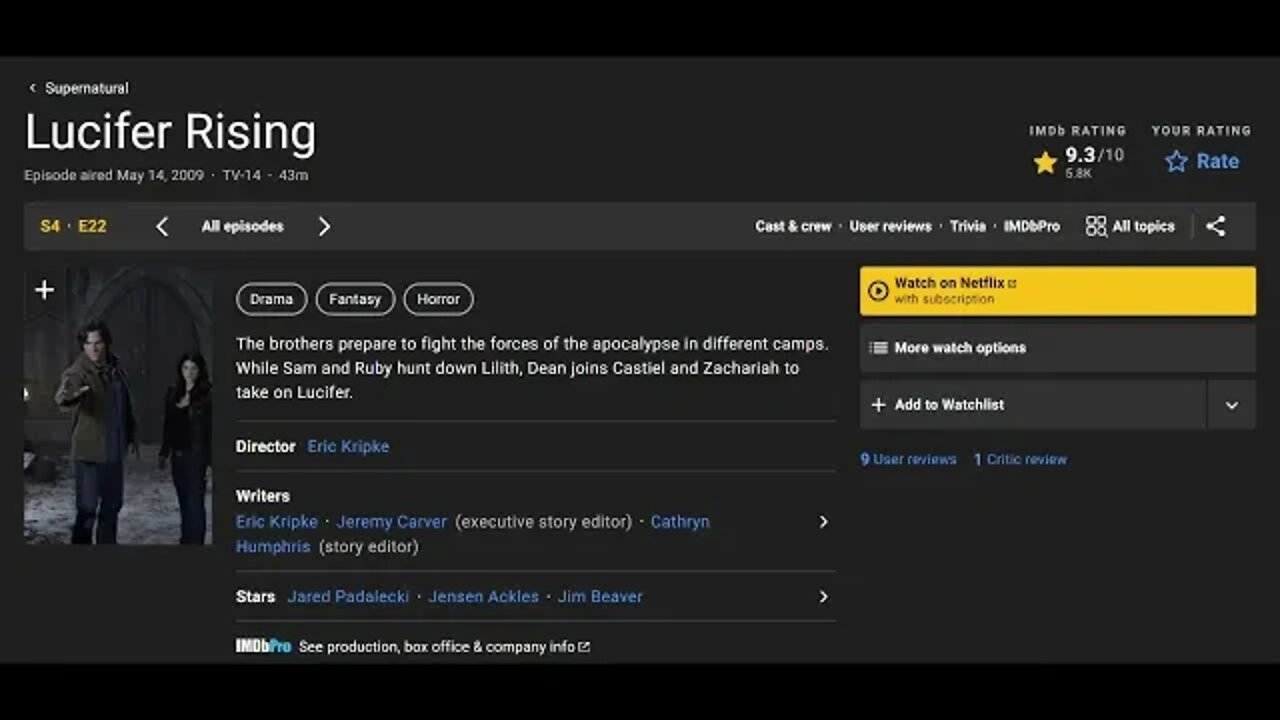This screenshot has width=1280, height=720.
Task: Click the All topics label
Action: click(x=1143, y=226)
